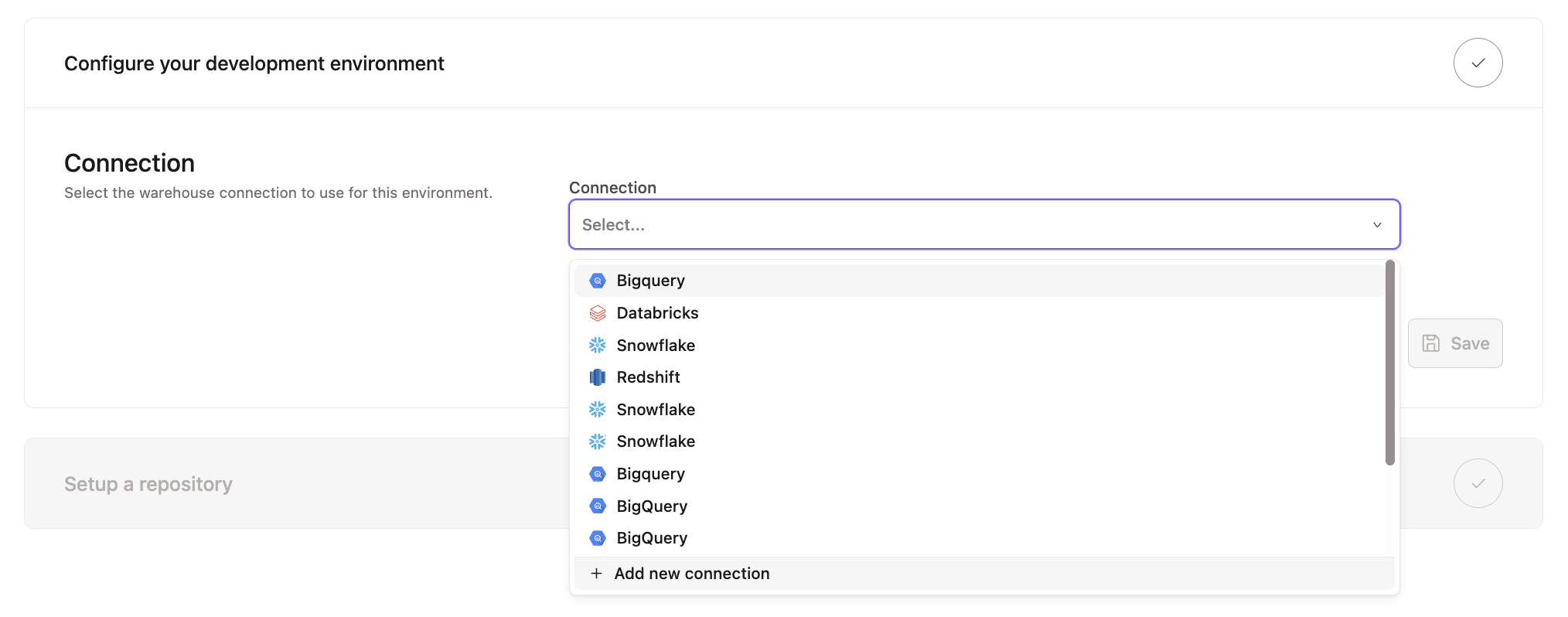Click the floppy disk icon on Save
This screenshot has height=617, width=1568.
tap(1431, 343)
